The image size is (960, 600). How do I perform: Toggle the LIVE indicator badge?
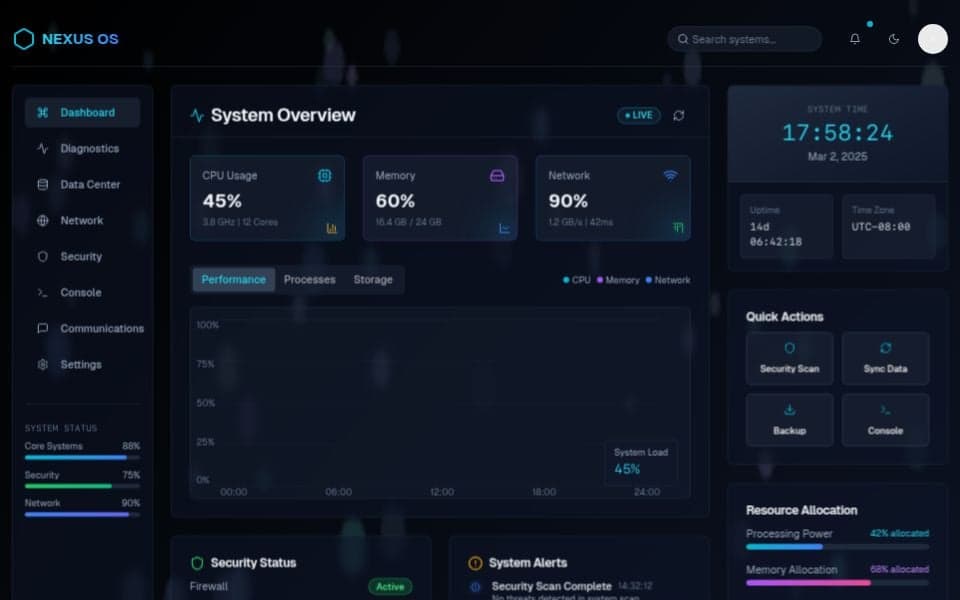(x=638, y=115)
